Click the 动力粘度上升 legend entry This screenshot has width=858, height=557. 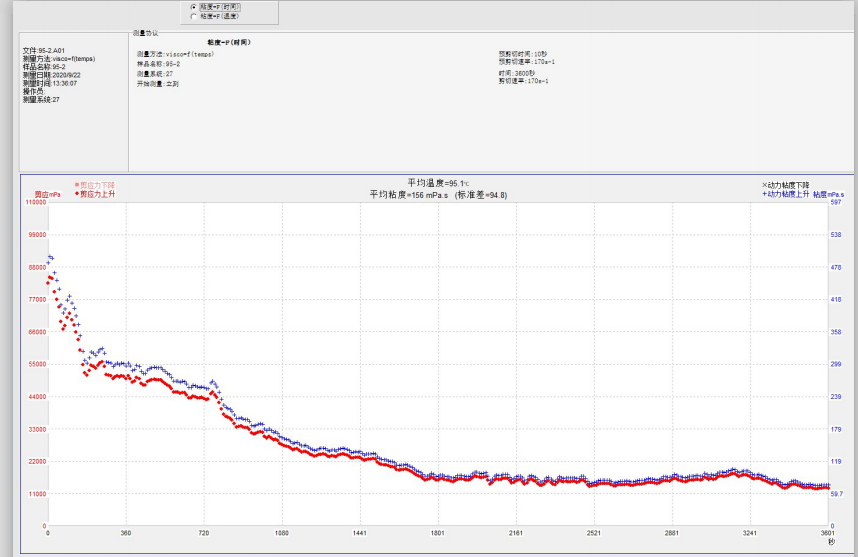coord(785,194)
